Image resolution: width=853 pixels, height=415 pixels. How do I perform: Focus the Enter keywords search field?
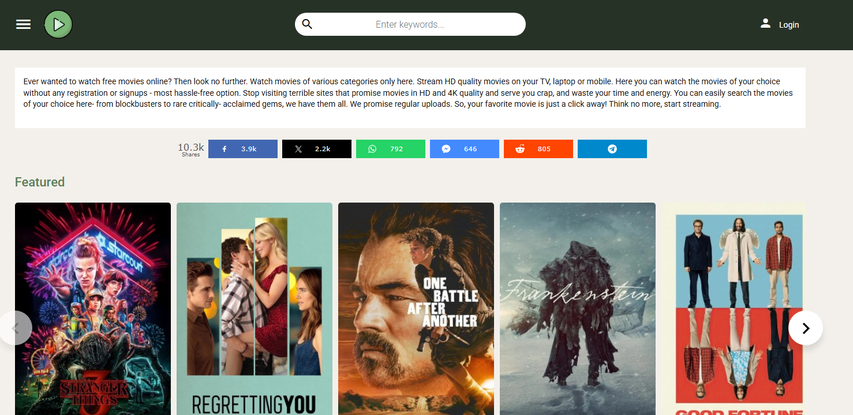(x=410, y=24)
